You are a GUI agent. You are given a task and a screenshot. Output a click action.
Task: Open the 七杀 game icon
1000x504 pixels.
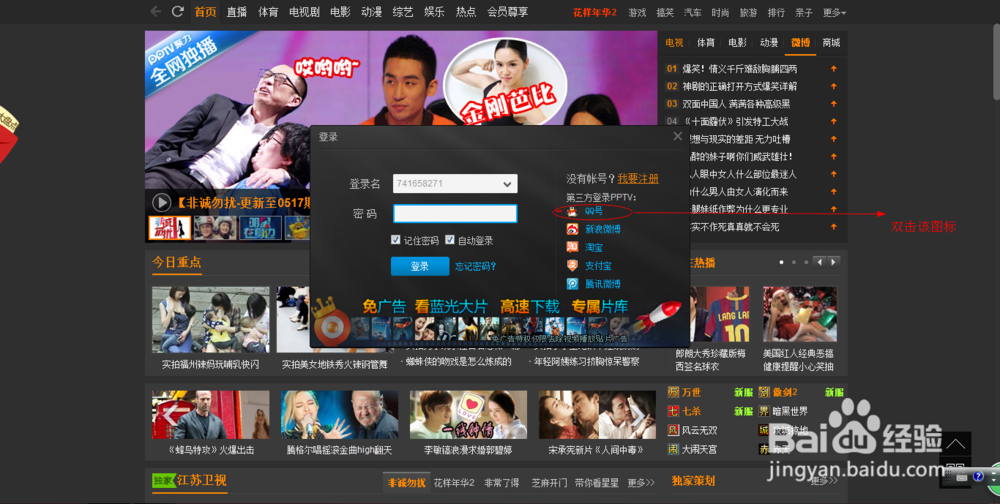click(x=673, y=411)
